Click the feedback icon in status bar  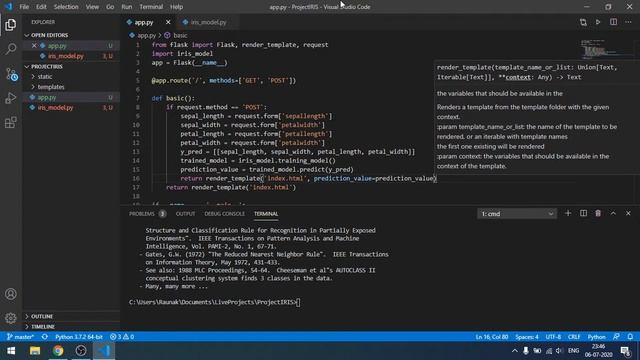point(616,337)
